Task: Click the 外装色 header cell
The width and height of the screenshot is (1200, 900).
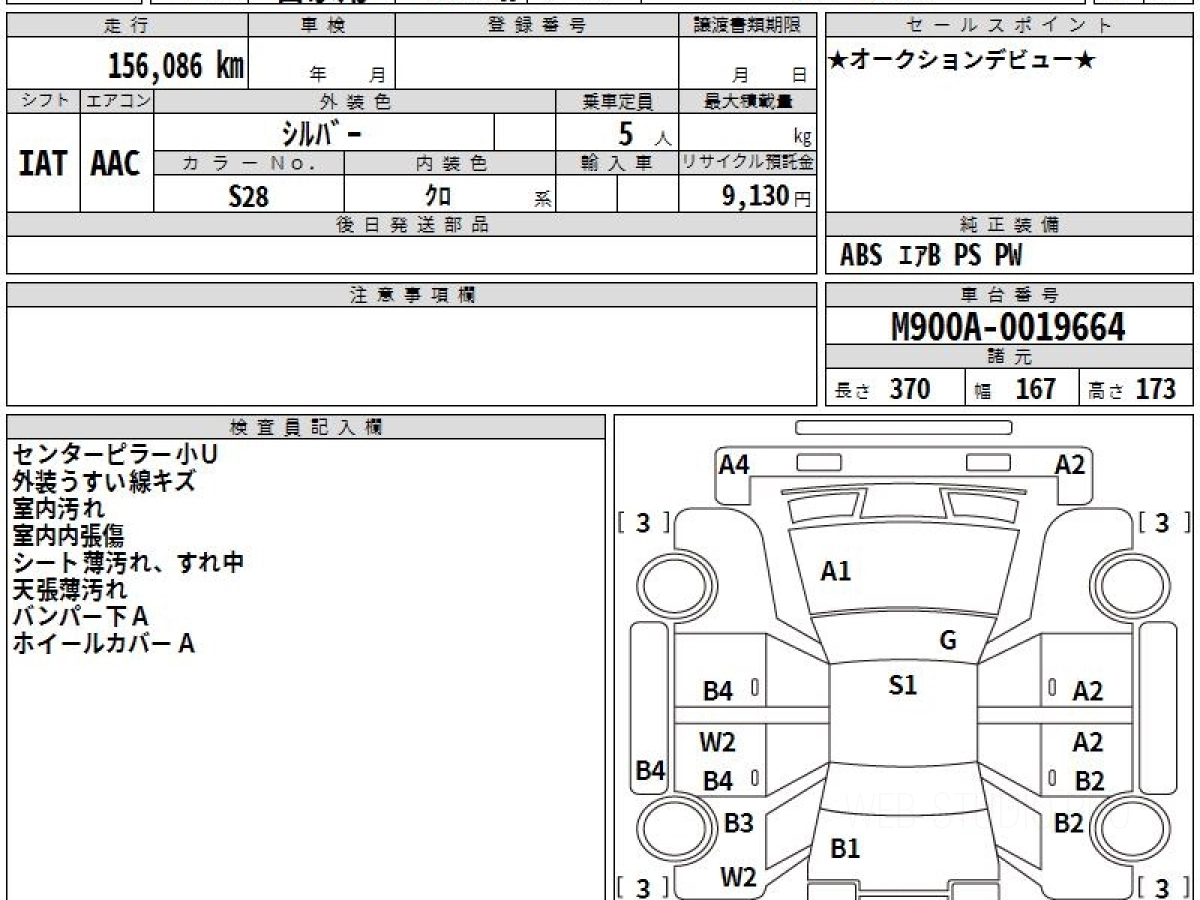Action: [x=355, y=101]
